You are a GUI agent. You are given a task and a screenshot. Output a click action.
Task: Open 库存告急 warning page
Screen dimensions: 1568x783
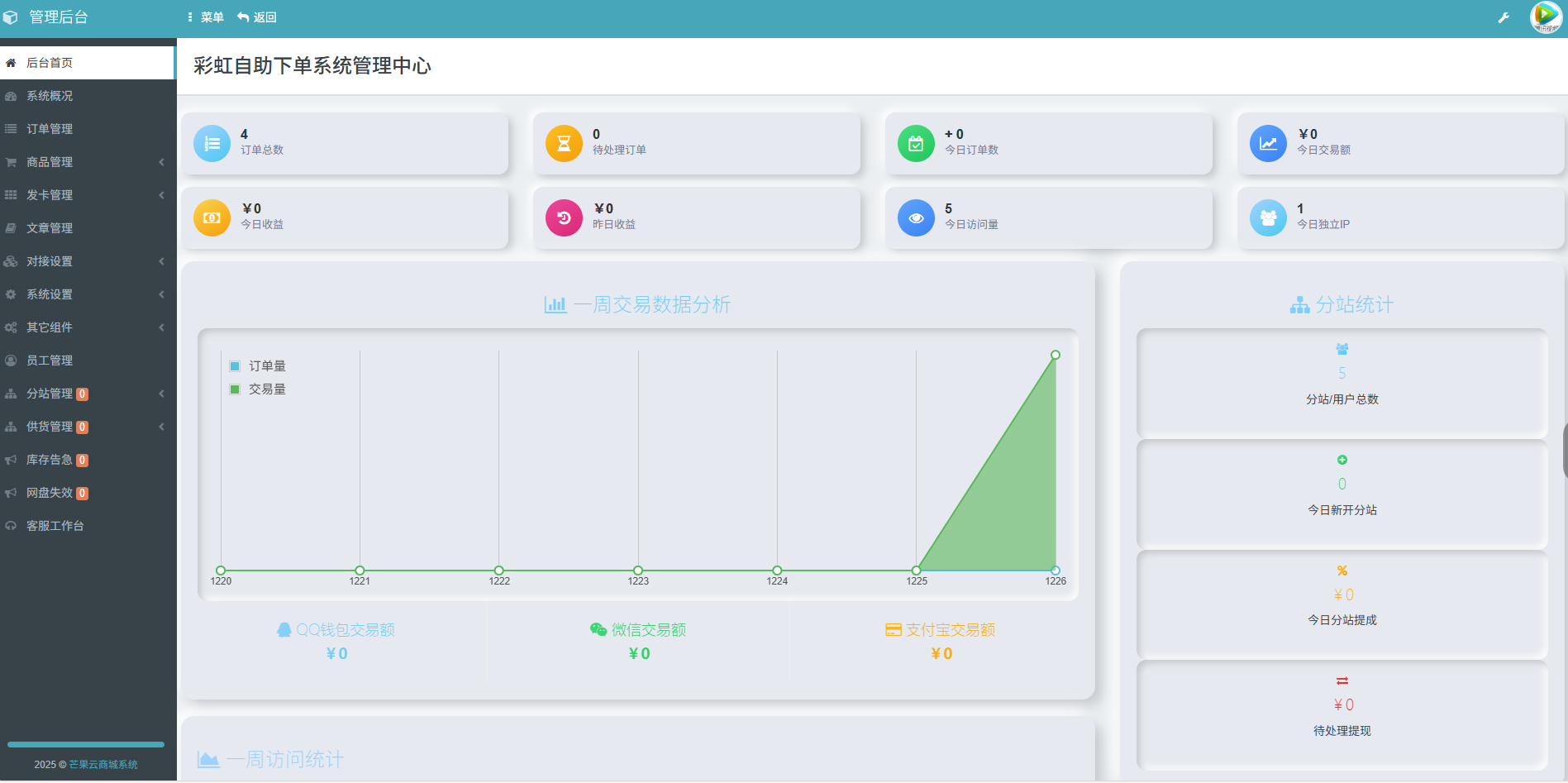pos(50,459)
